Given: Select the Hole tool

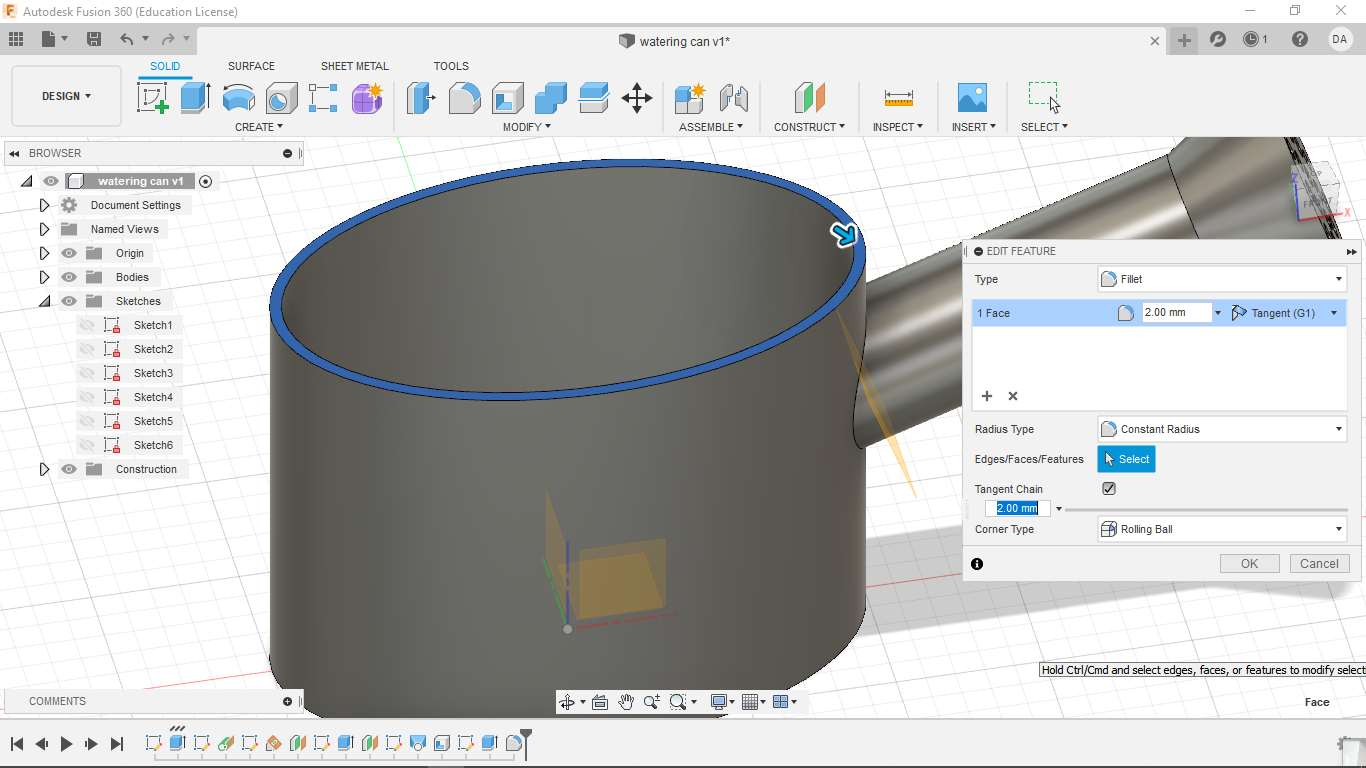Looking at the screenshot, I should click(x=281, y=98).
